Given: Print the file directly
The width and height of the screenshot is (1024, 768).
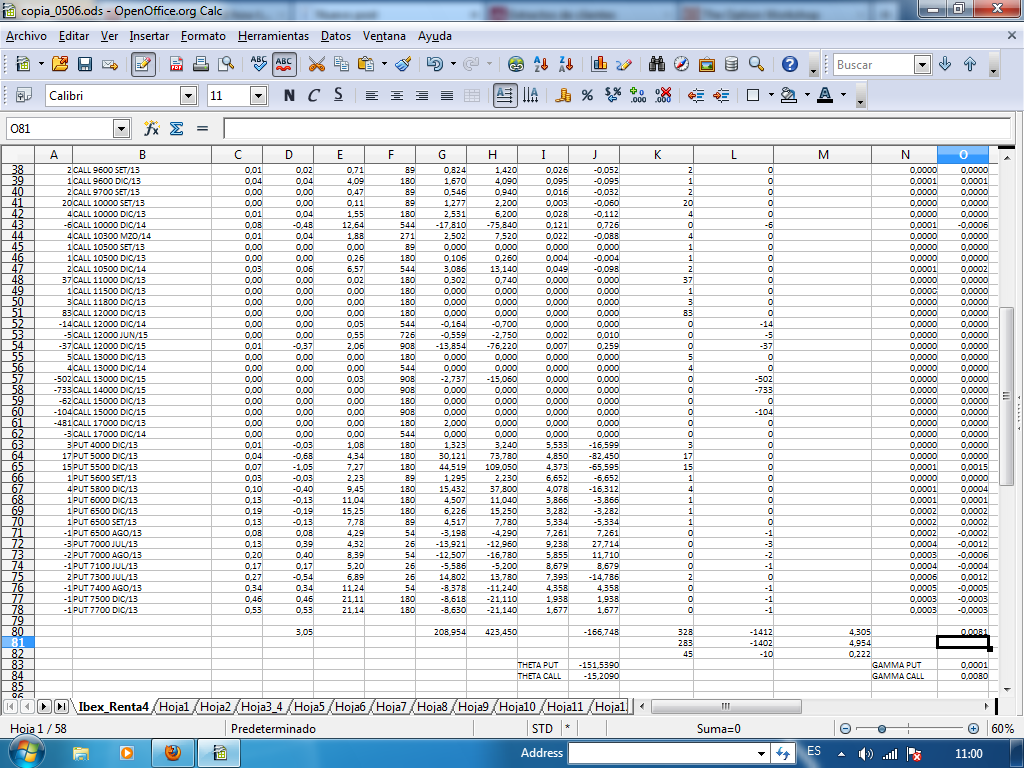Looking at the screenshot, I should (x=201, y=64).
